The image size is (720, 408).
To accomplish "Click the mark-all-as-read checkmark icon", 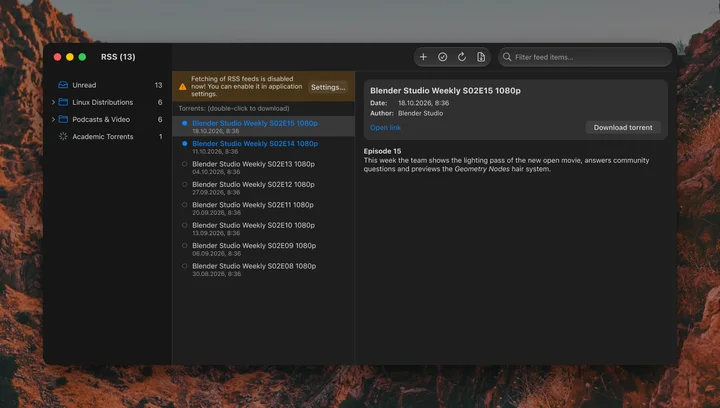I will click(x=443, y=57).
